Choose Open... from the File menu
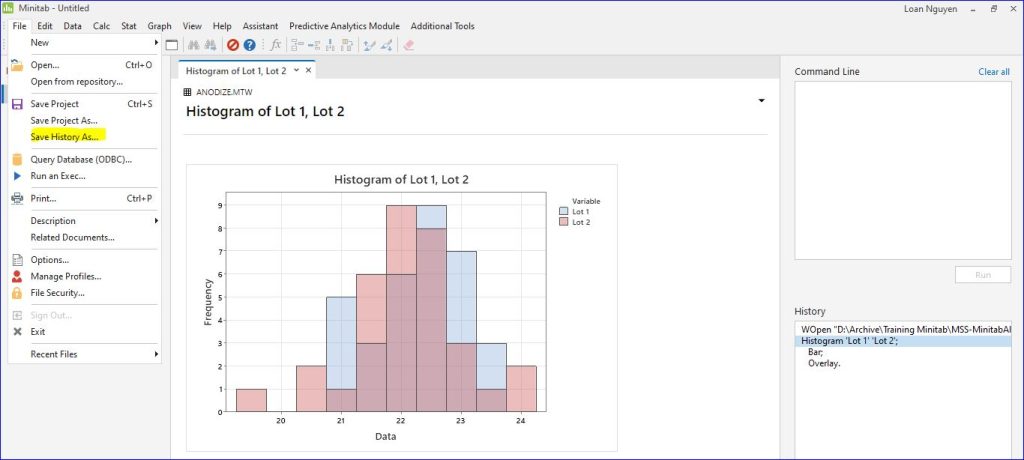This screenshot has height=460, width=1024. 85,65
